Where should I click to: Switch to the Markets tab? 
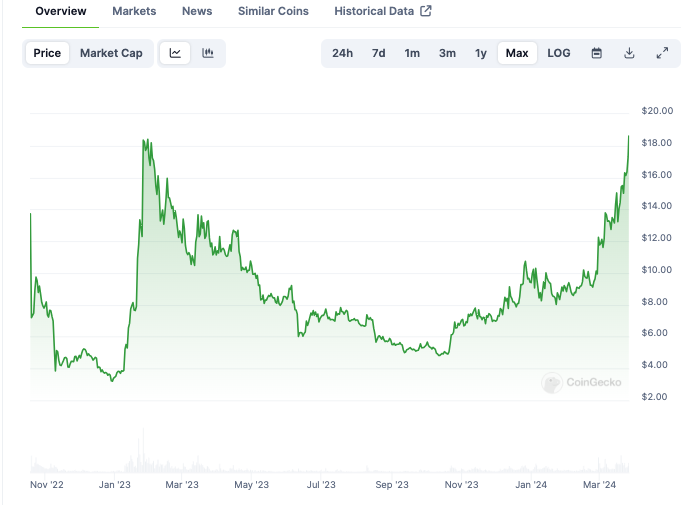pos(134,11)
